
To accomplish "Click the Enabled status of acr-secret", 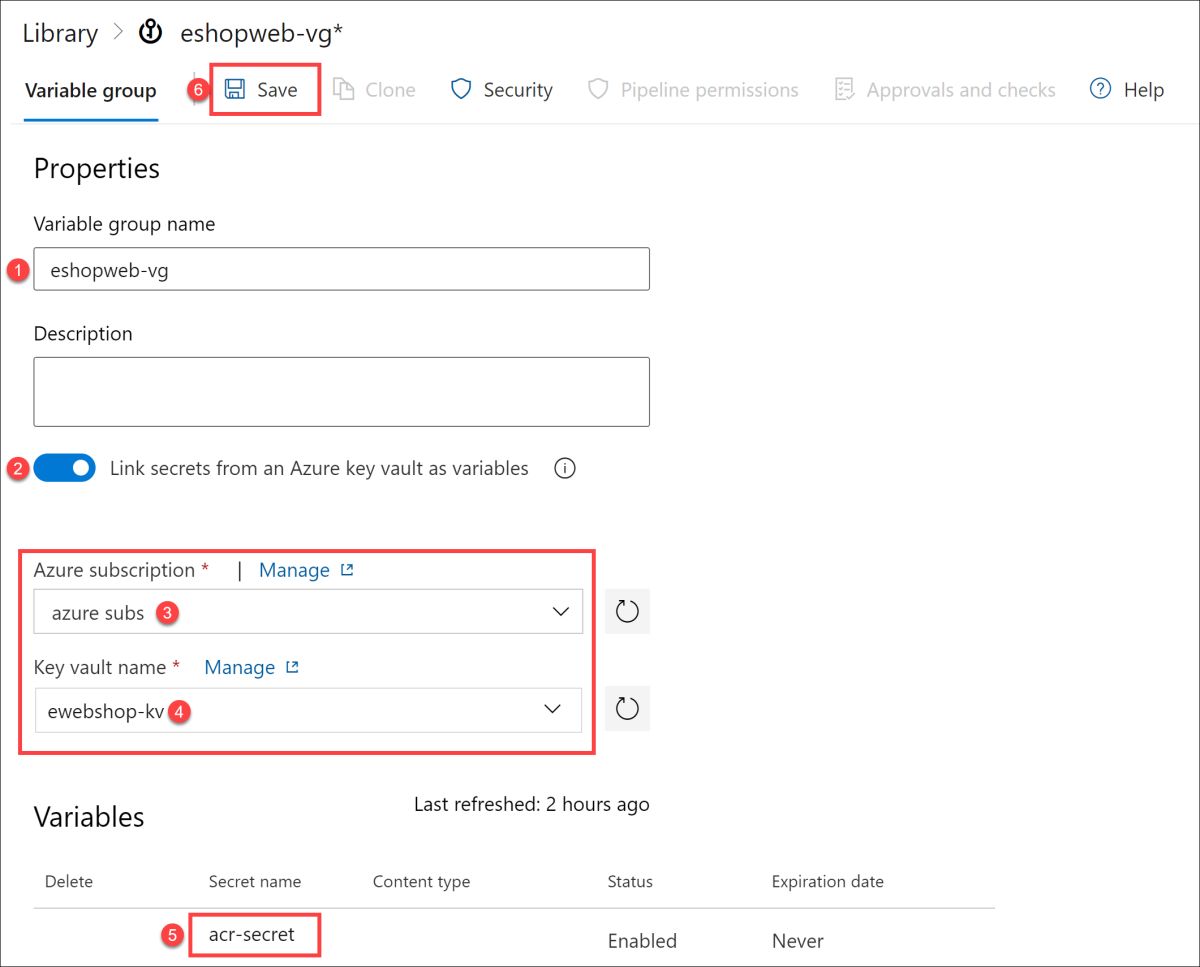I will (x=642, y=941).
